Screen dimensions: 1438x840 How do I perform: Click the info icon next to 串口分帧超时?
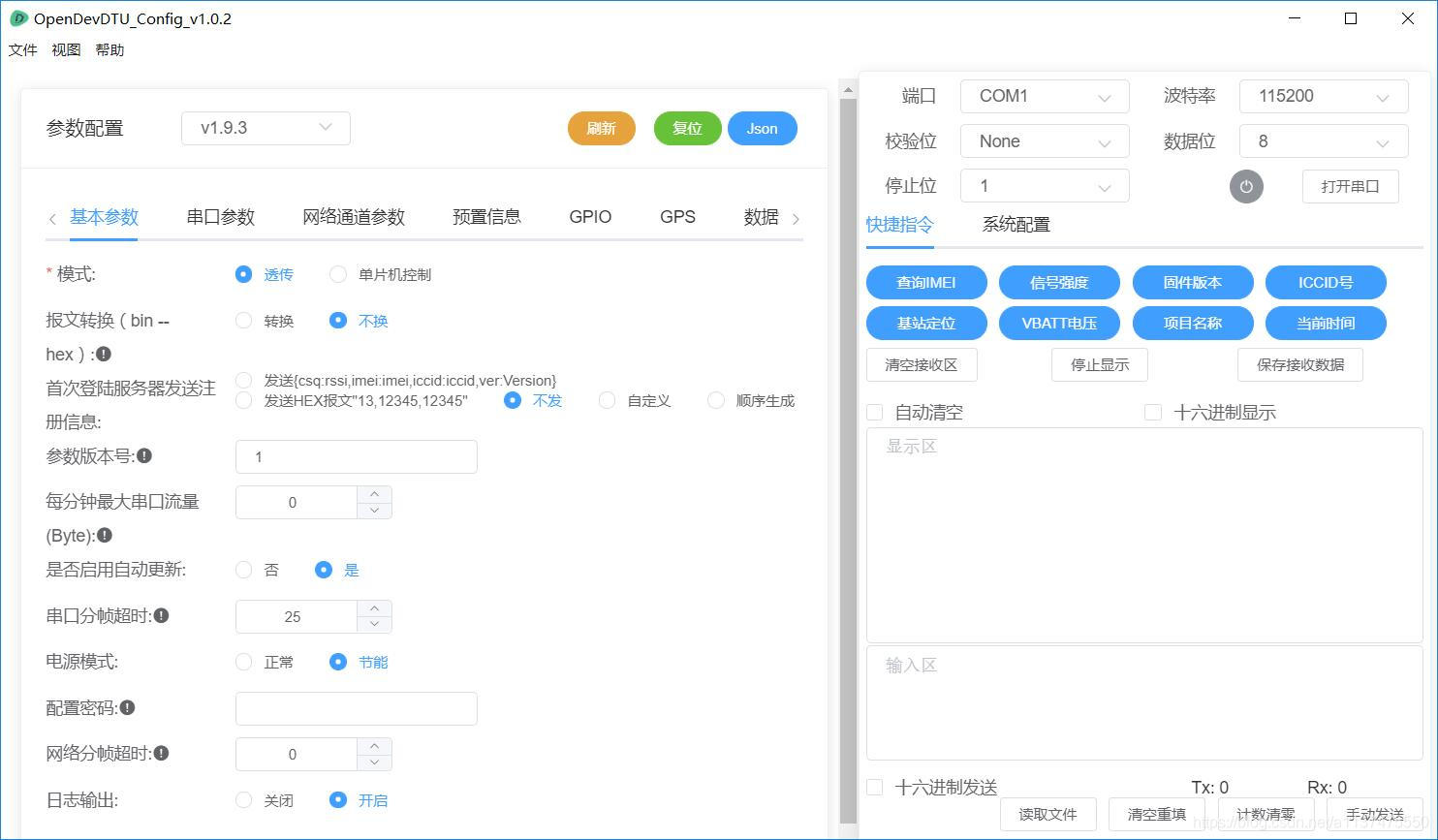click(x=162, y=615)
